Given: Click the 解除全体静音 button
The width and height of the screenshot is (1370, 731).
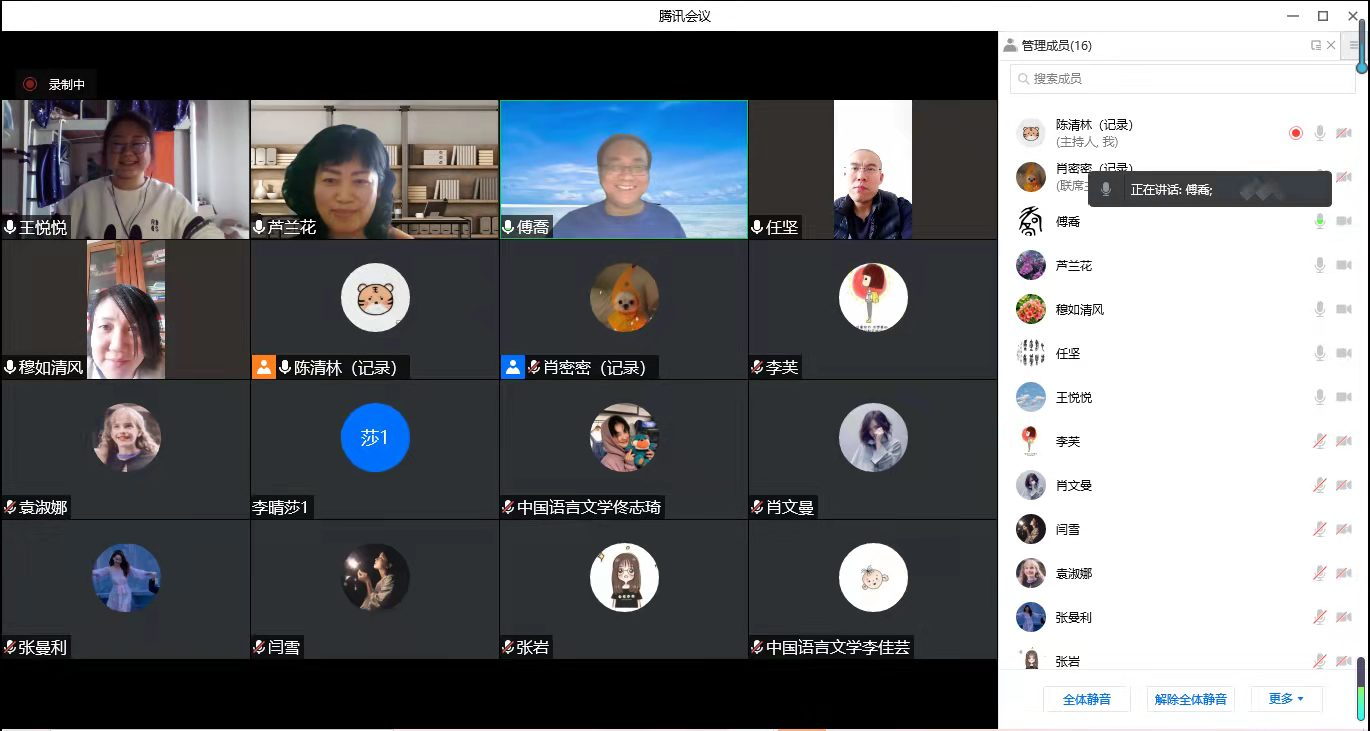Looking at the screenshot, I should pos(1190,699).
